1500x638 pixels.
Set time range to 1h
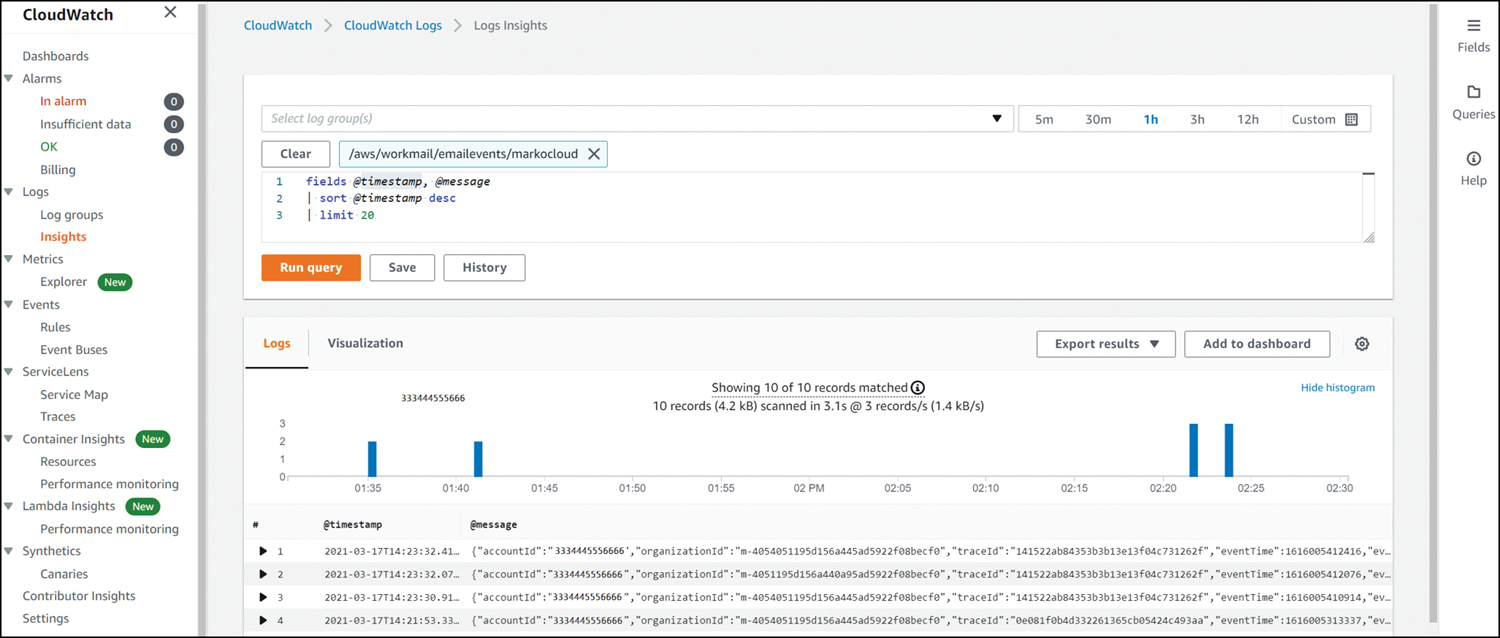[x=1151, y=119]
